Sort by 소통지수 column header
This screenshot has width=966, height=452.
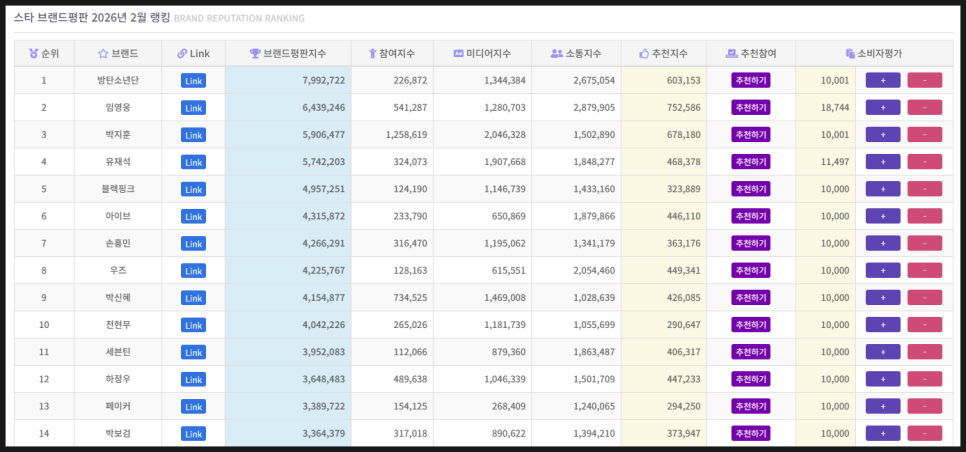pyautogui.click(x=577, y=54)
